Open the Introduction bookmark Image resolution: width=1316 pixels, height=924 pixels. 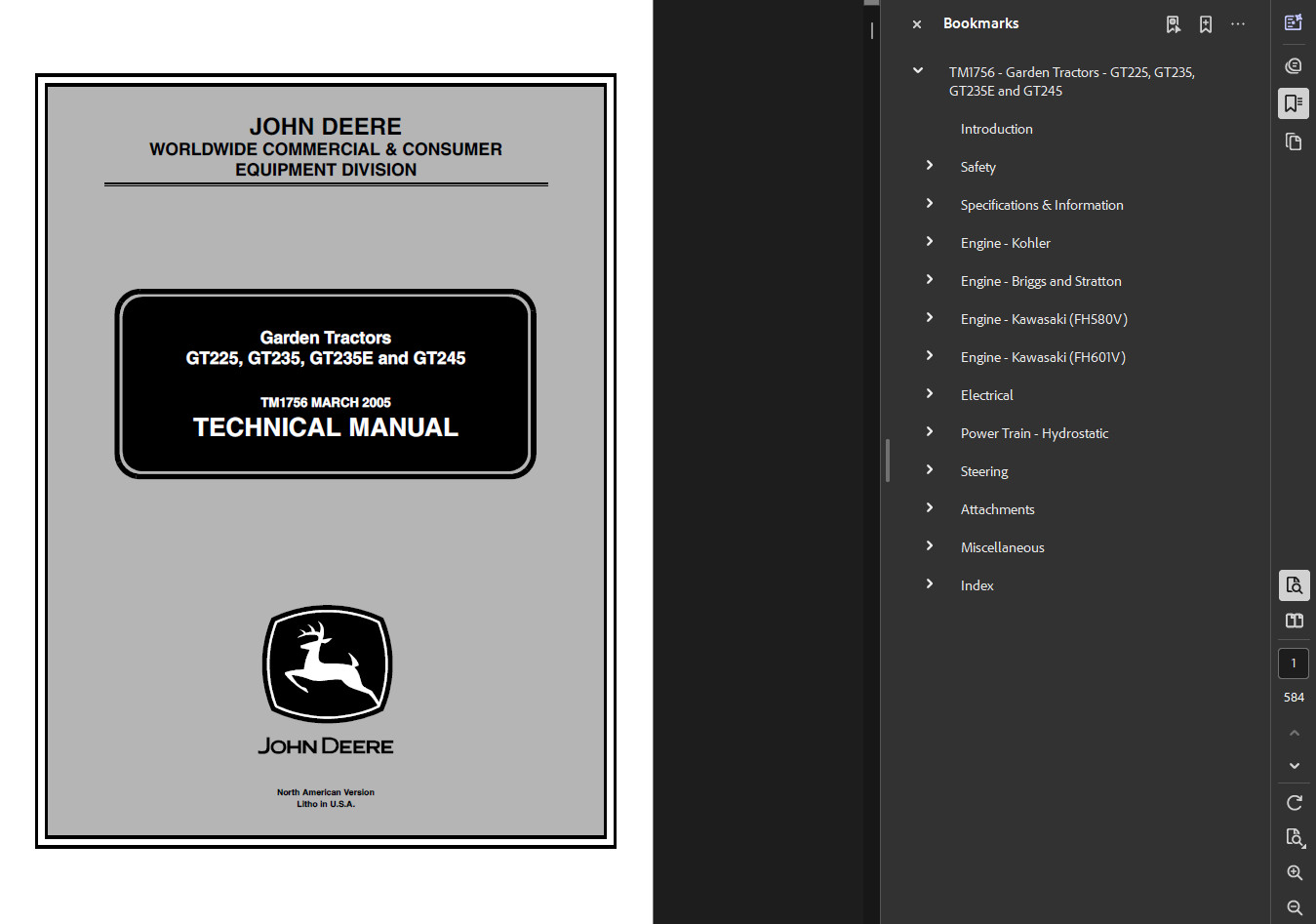pyautogui.click(x=996, y=129)
